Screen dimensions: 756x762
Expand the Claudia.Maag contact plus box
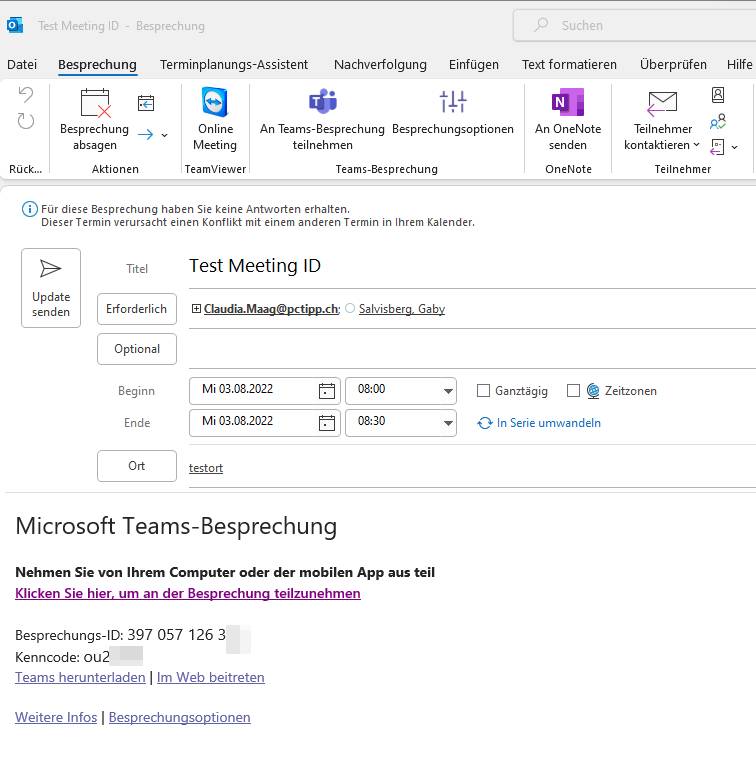(196, 309)
